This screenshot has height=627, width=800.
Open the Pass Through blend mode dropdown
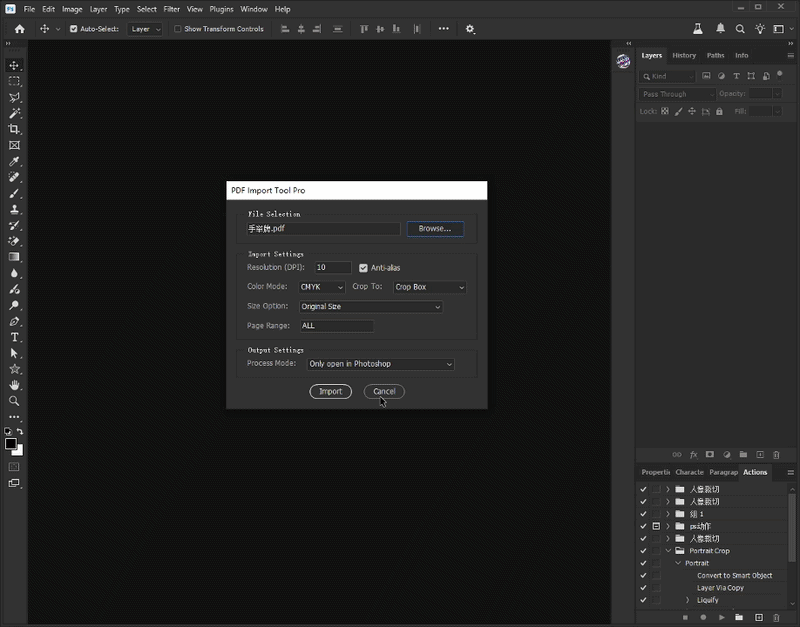678,94
